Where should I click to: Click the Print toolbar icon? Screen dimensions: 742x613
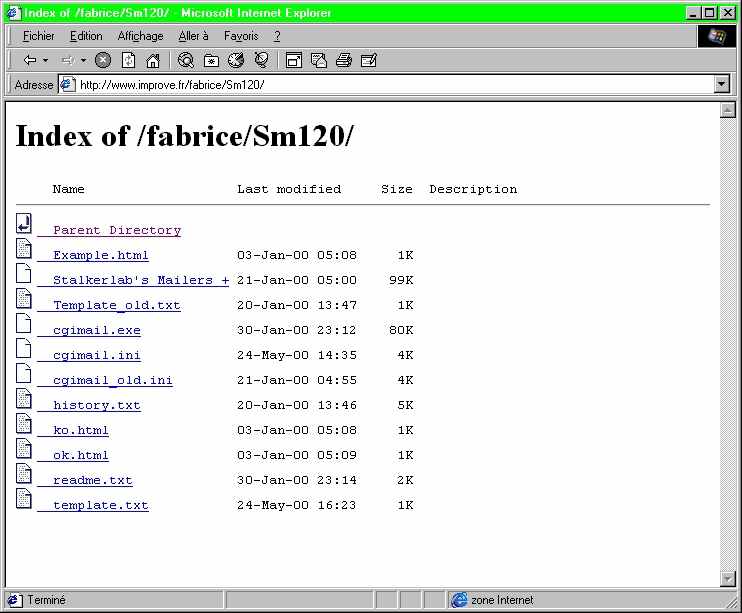click(x=344, y=60)
